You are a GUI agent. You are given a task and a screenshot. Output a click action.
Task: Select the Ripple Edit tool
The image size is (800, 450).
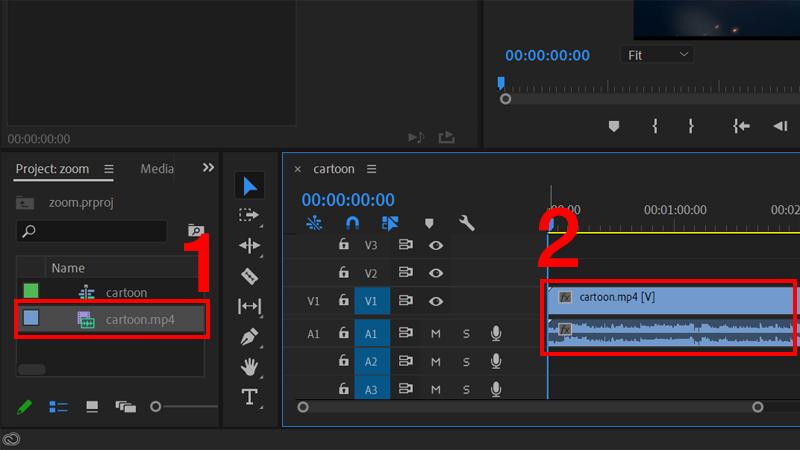click(249, 246)
